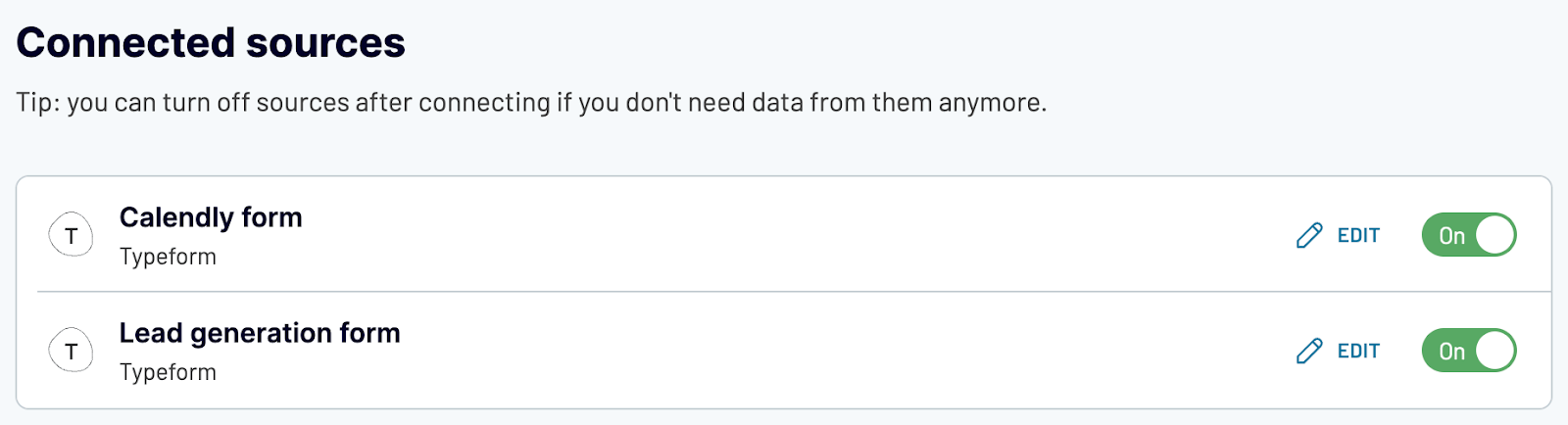Select the Calendly form title
Screen dimensions: 1568x425
tap(211, 217)
